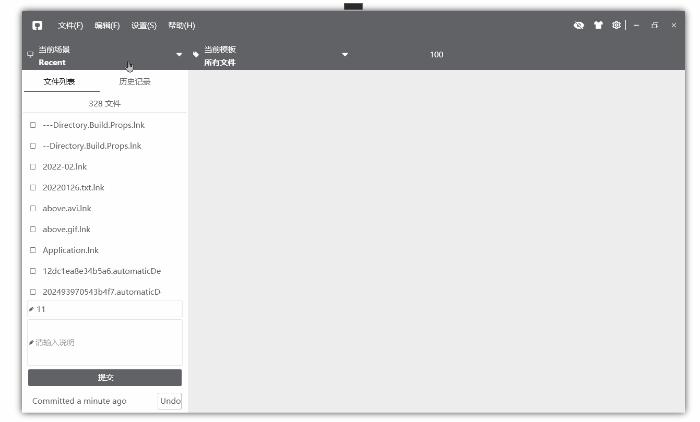Open the 帮助(H) menu
This screenshot has width=700, height=422.
[x=181, y=25]
